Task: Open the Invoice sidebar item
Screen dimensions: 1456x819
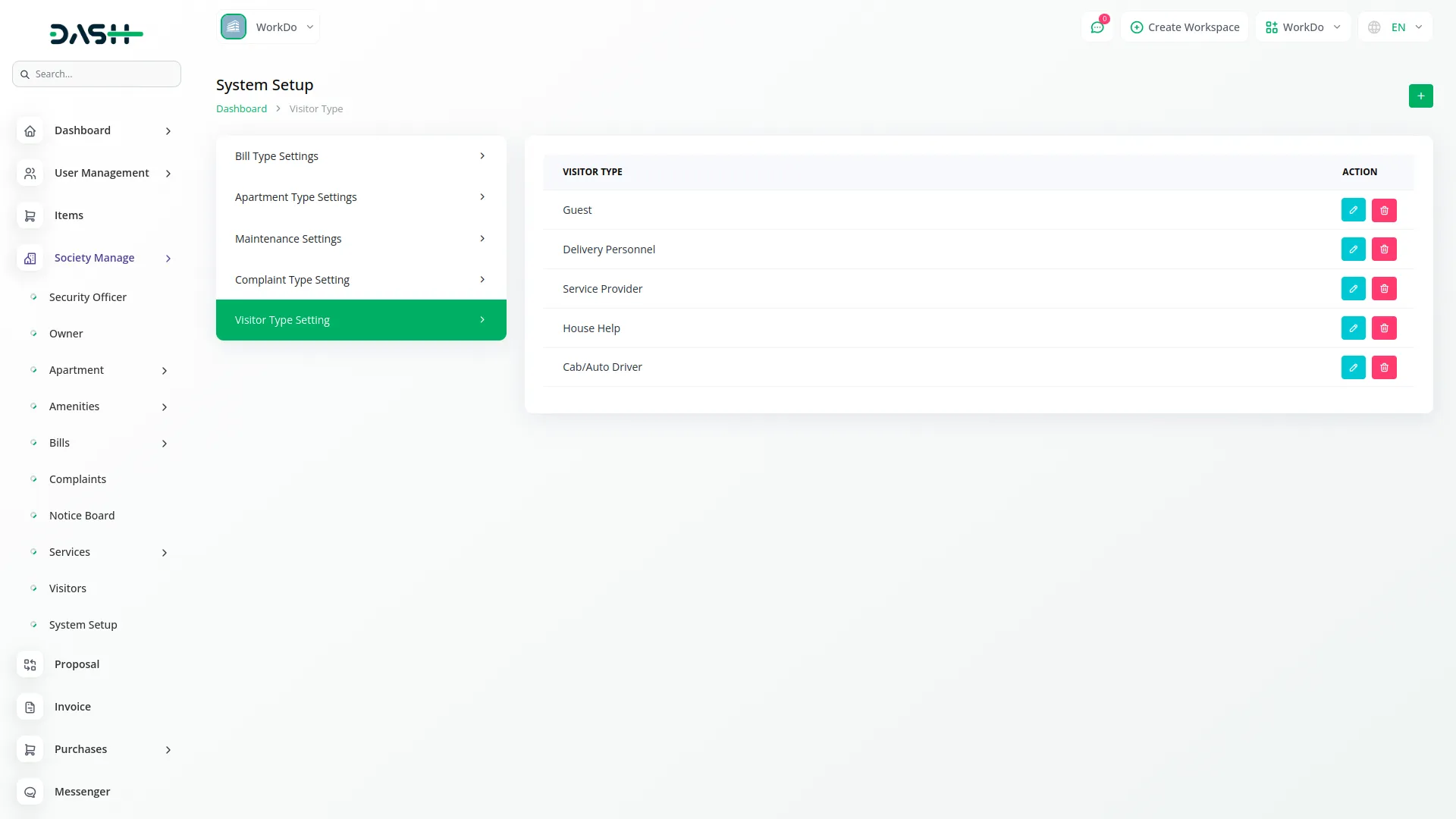Action: pyautogui.click(x=73, y=707)
